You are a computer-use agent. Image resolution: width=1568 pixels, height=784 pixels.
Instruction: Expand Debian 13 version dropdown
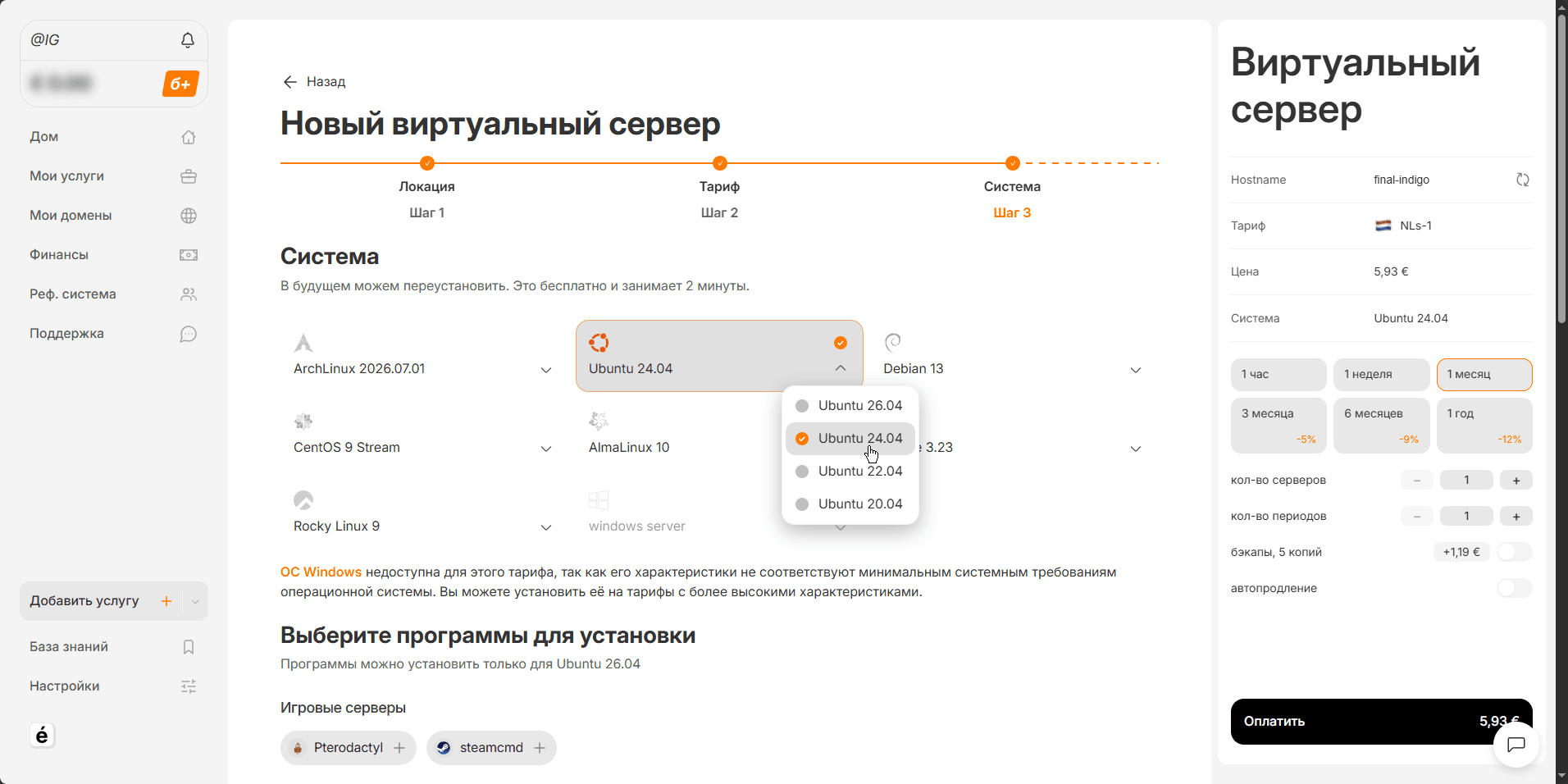[1136, 370]
